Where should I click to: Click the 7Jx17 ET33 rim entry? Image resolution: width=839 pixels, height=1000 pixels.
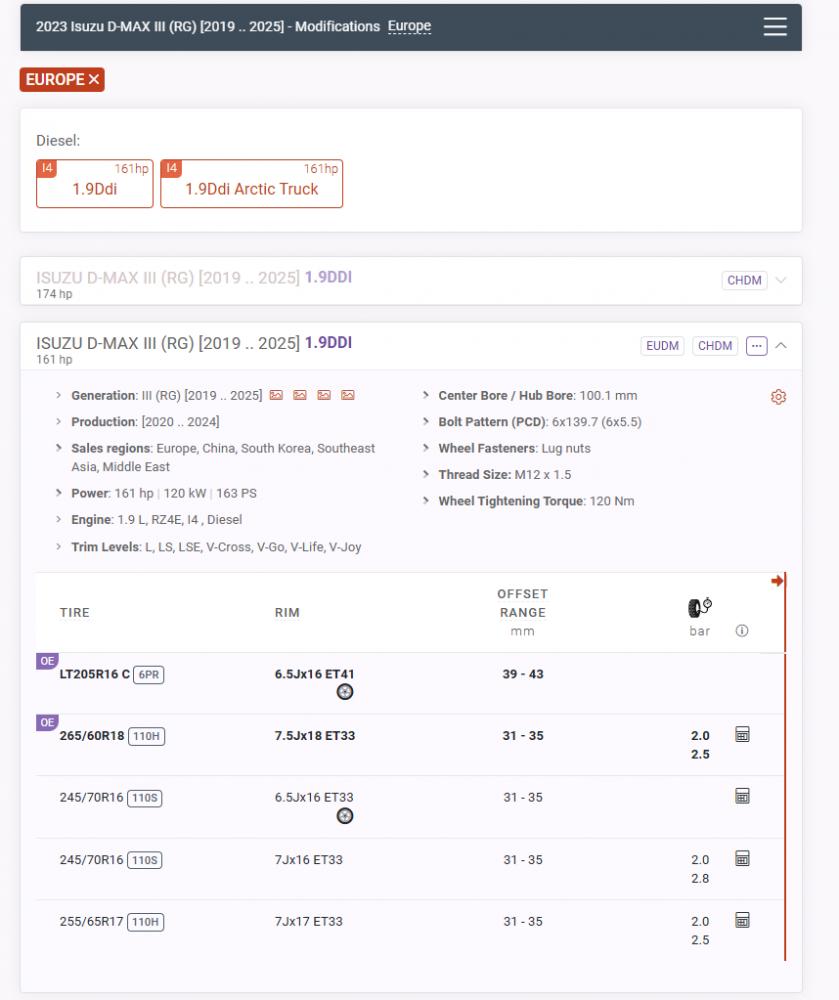click(308, 921)
